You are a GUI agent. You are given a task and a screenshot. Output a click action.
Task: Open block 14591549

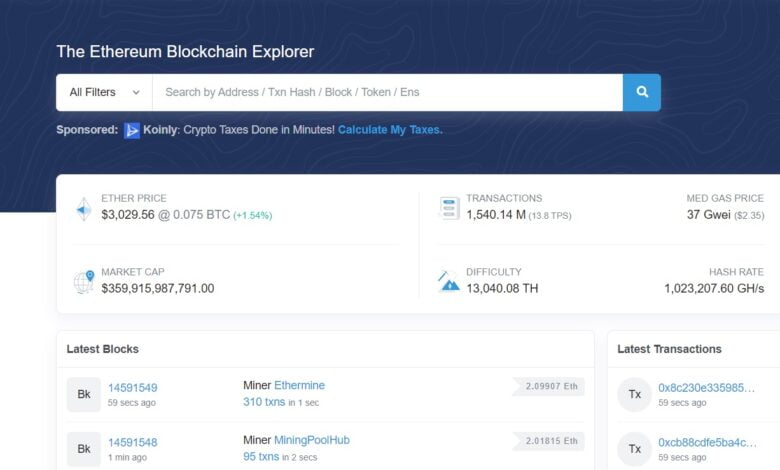pos(132,388)
